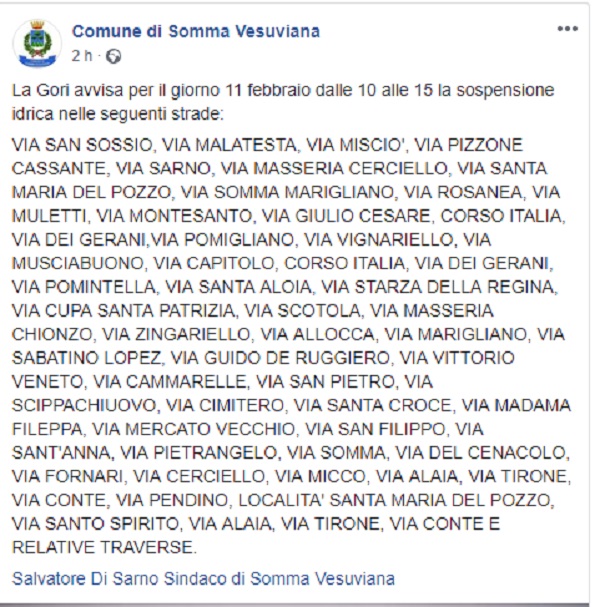Open the Comune di Somma Vesuviana page name

[x=196, y=31]
